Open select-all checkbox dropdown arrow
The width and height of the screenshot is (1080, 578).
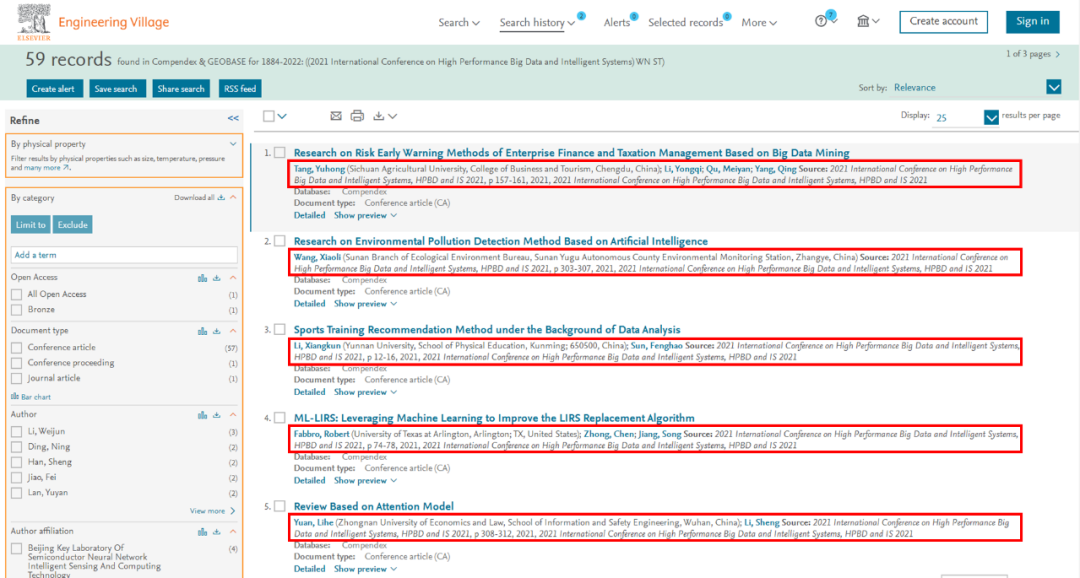282,116
